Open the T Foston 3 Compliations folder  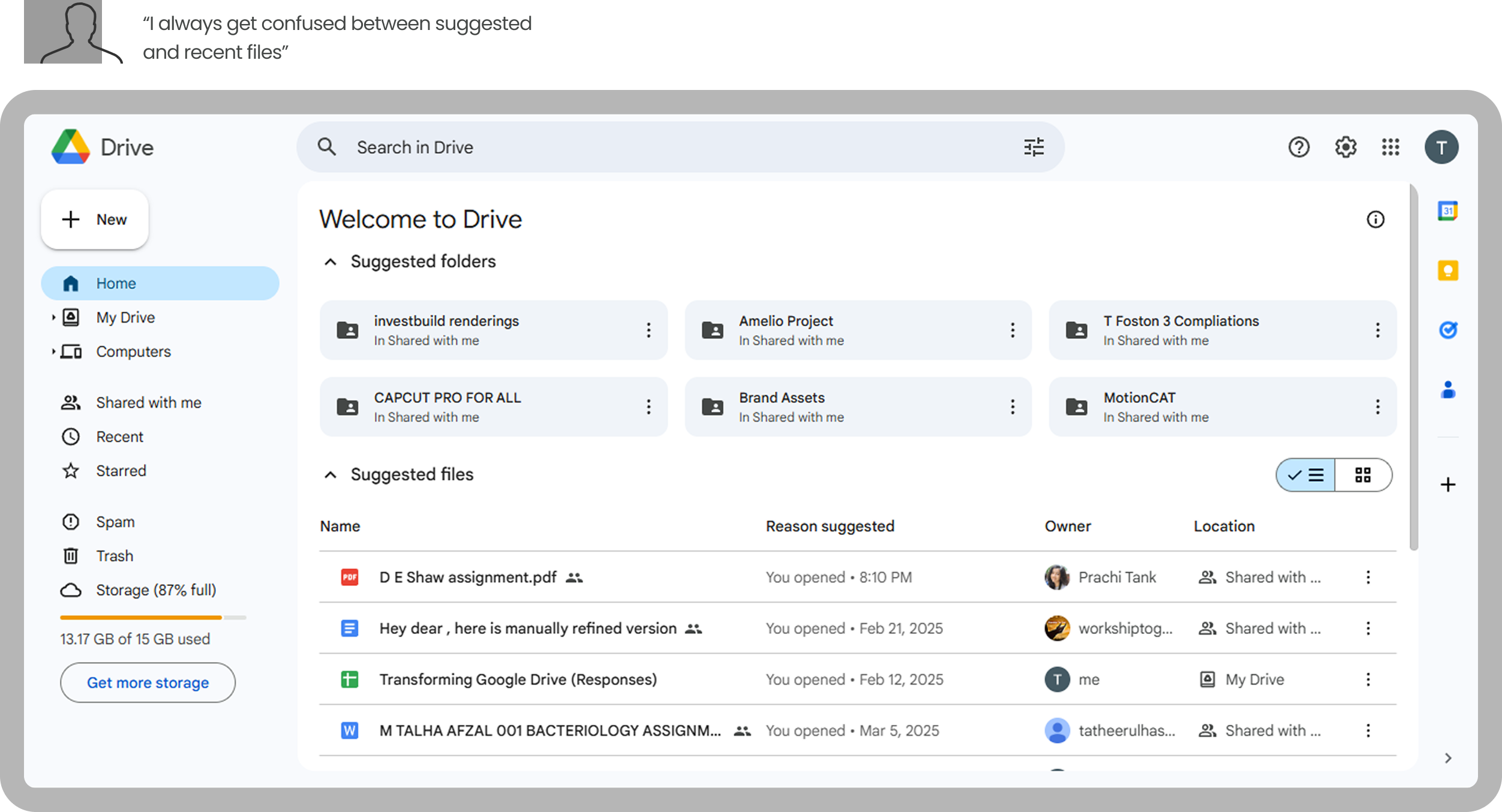1222,330
